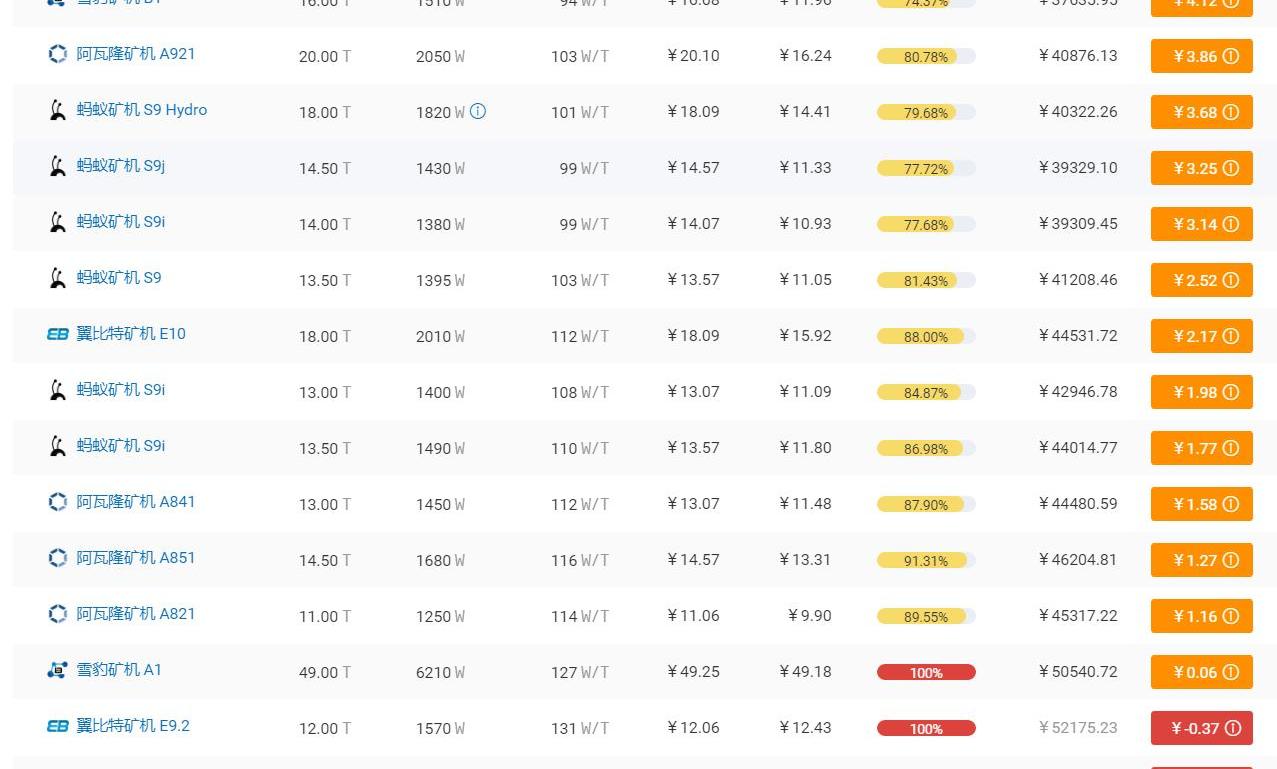Open the 翼比特矿机 E9.2 link
1277x769 pixels.
point(133,726)
